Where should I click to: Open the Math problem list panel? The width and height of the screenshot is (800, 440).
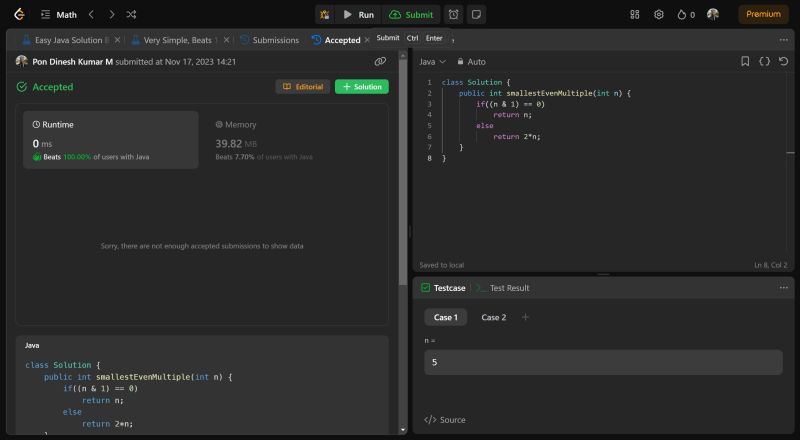click(59, 15)
